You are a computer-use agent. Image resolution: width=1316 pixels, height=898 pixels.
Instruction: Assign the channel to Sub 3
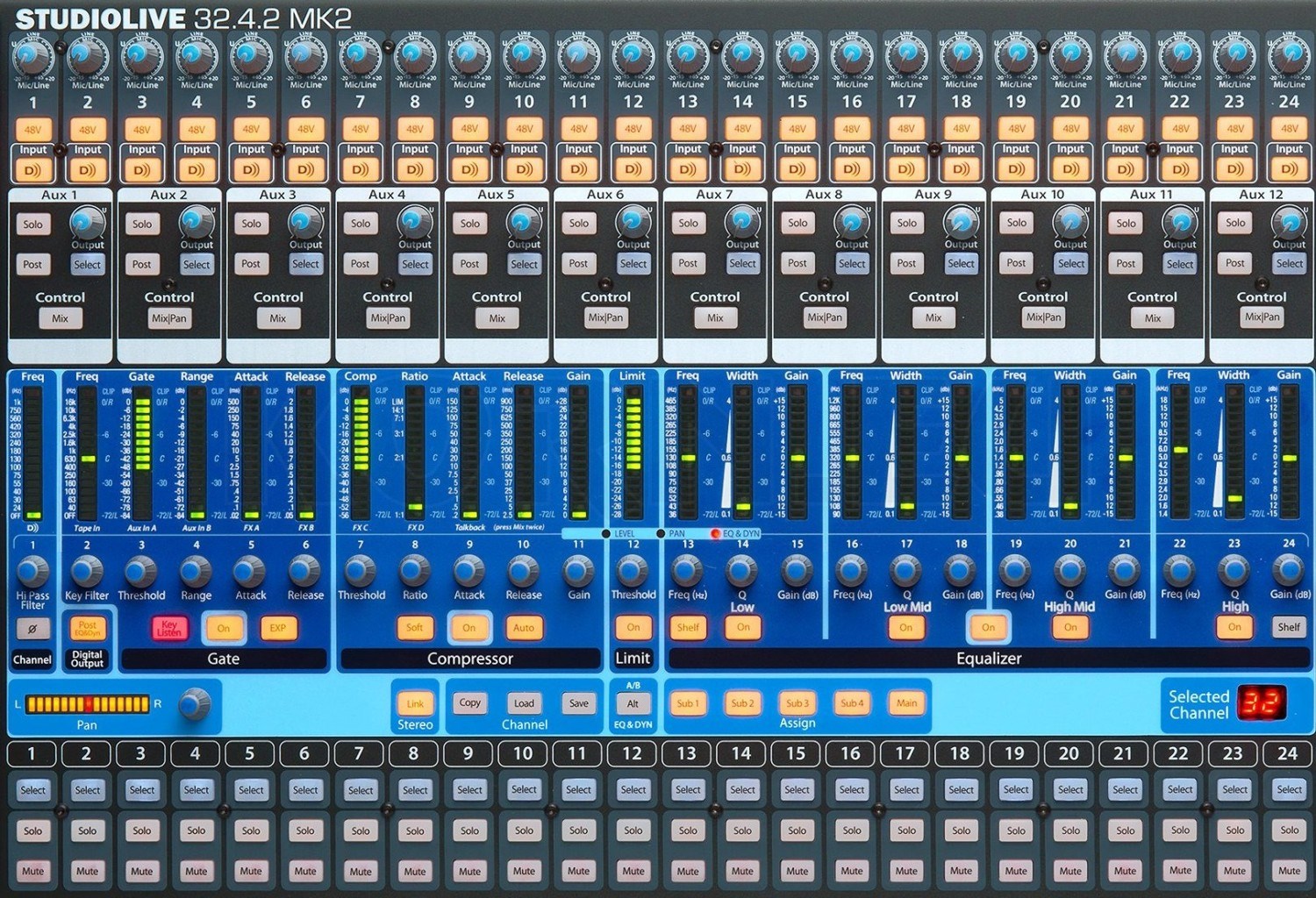coord(797,703)
